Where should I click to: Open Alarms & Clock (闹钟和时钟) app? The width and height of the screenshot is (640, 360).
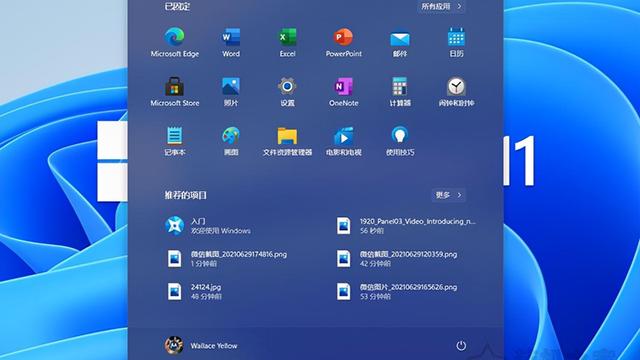click(456, 92)
